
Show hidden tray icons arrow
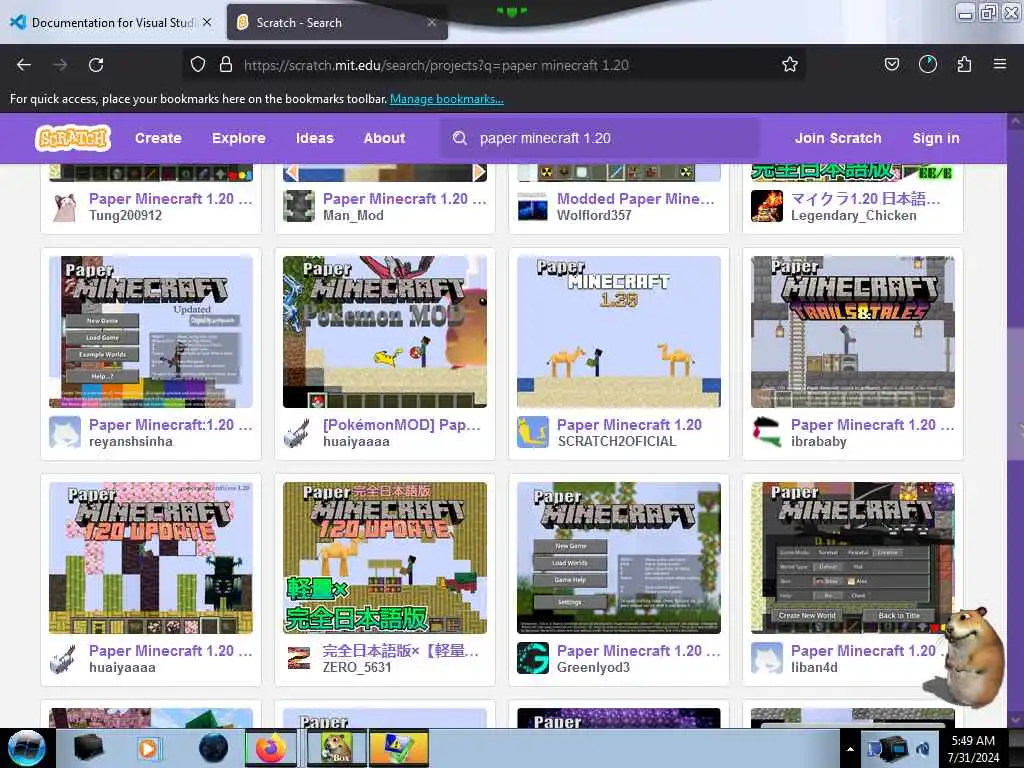[x=850, y=749]
